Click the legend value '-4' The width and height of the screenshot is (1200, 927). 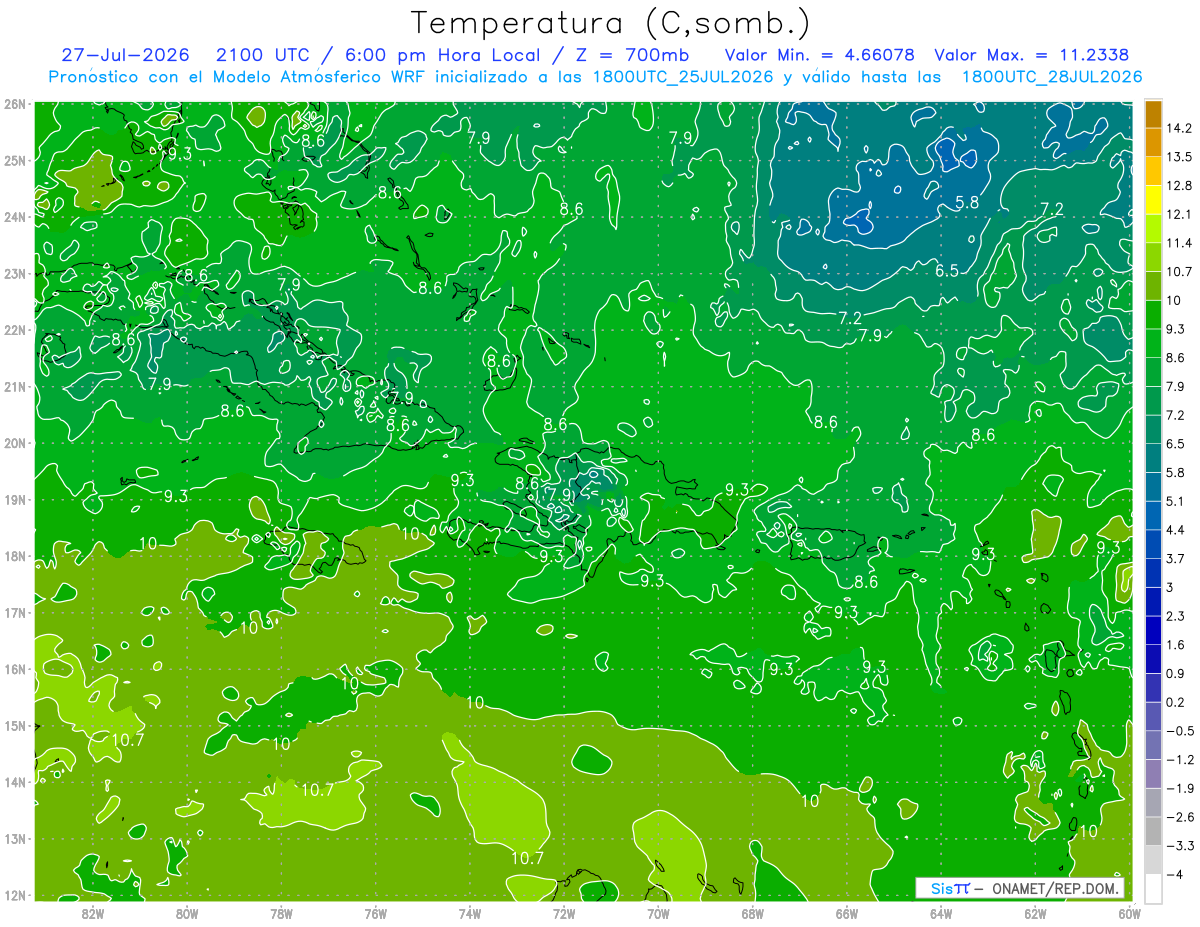tap(1175, 875)
